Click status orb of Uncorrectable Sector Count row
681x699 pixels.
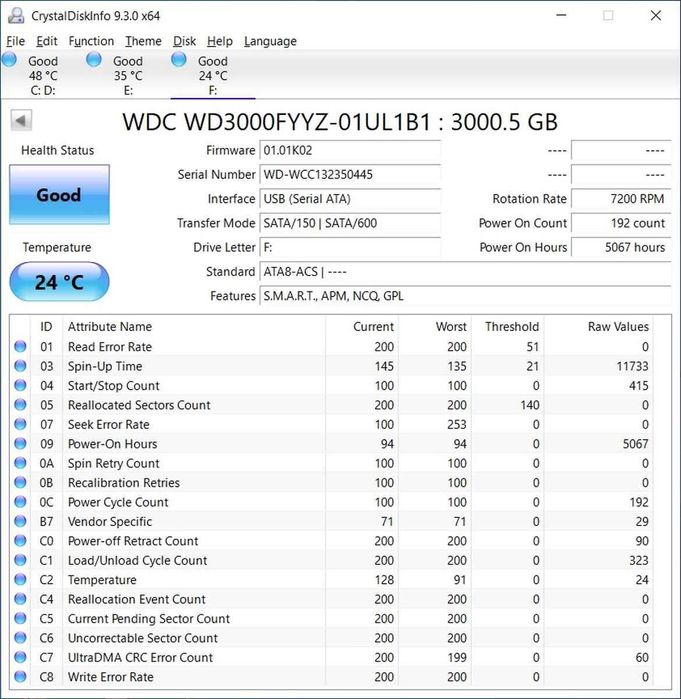click(x=20, y=638)
